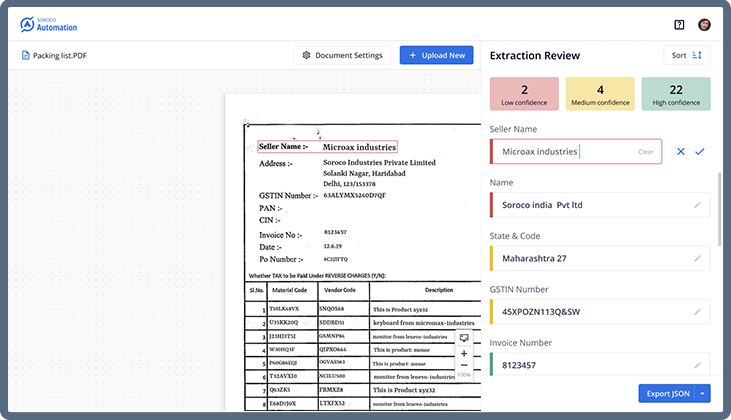Click the Extraction Review heading
731x420 pixels.
(535, 55)
